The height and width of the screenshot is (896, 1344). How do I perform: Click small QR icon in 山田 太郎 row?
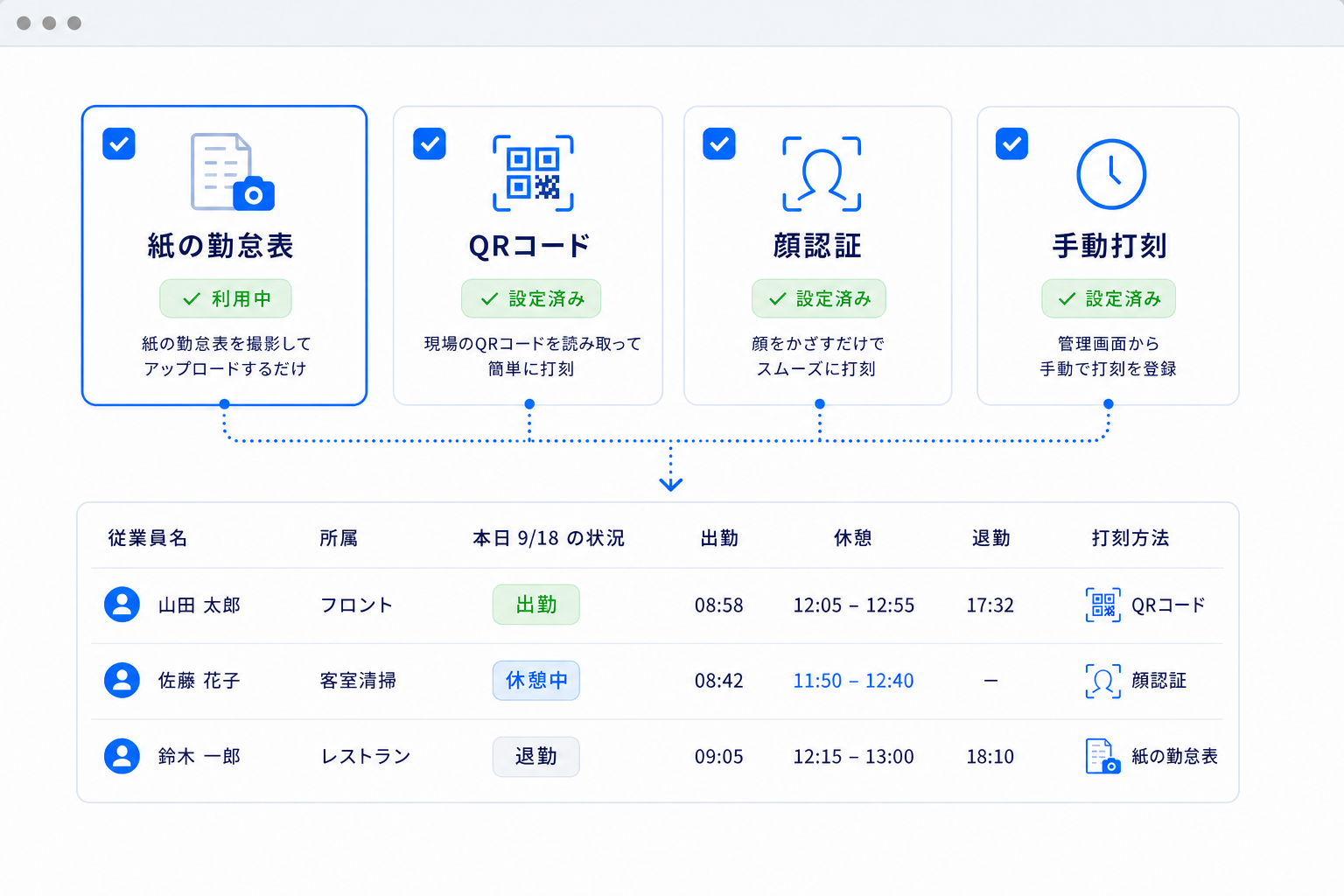(1103, 605)
